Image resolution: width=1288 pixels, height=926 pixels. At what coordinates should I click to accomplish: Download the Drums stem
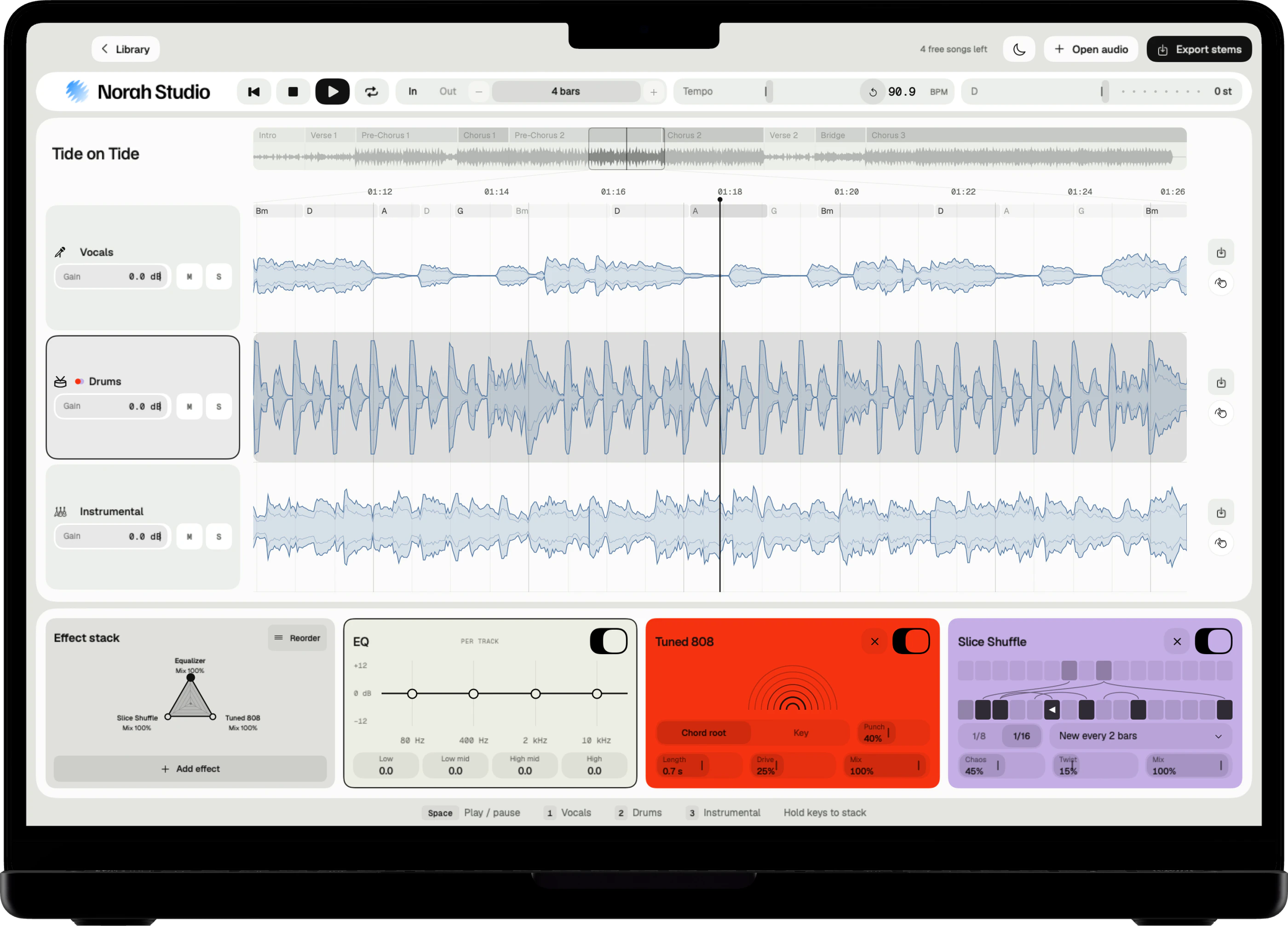pyautogui.click(x=1221, y=383)
